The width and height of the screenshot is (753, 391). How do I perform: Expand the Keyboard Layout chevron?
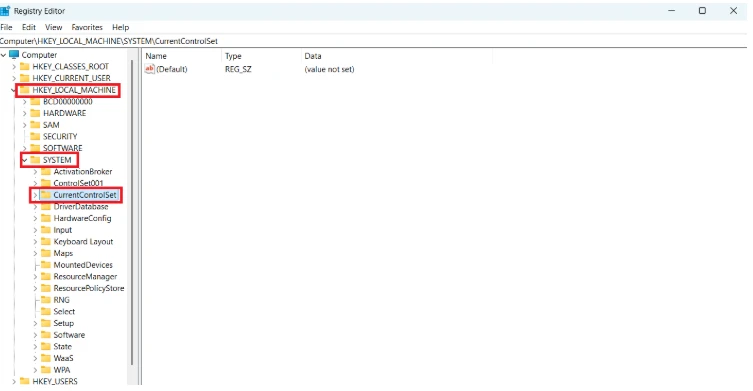coord(35,242)
